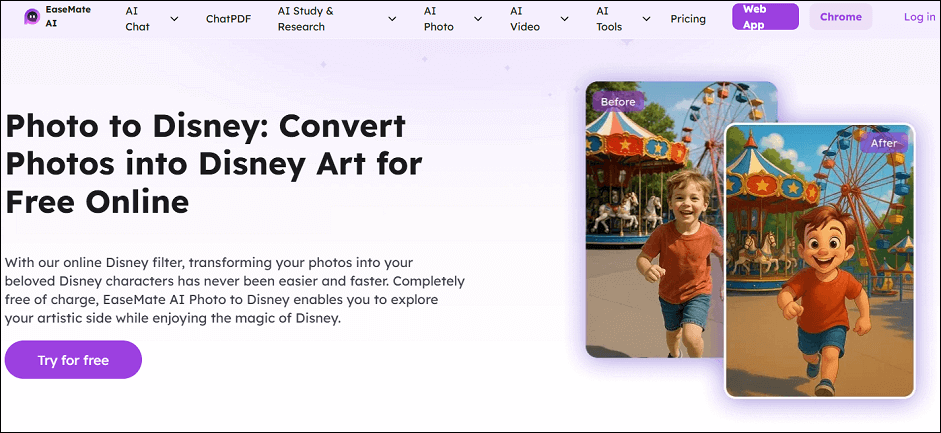941x433 pixels.
Task: Click the Web App button
Action: 765,17
